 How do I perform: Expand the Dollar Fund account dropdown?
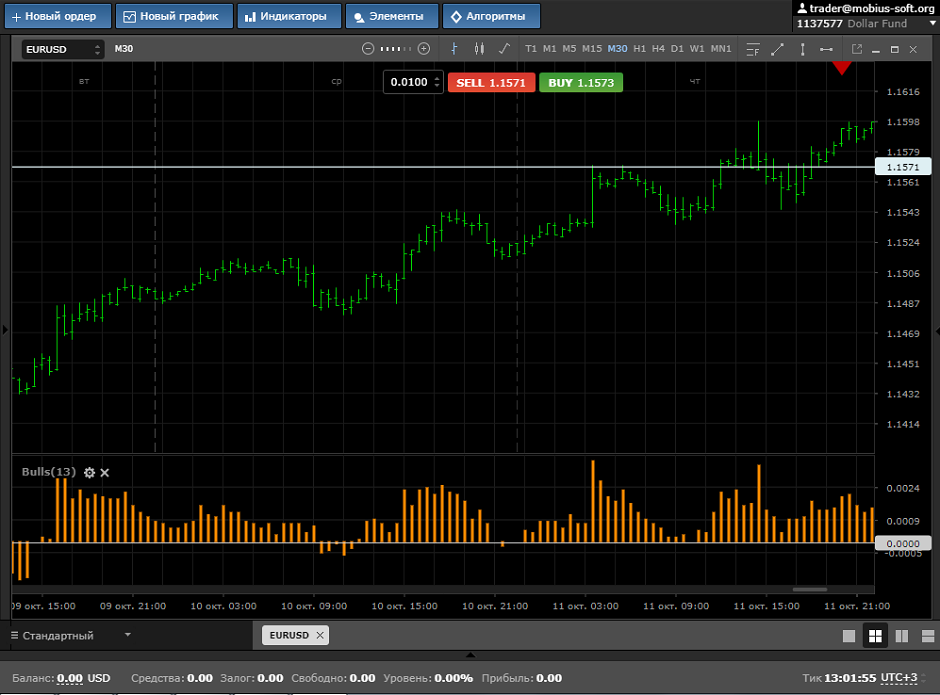click(x=932, y=23)
